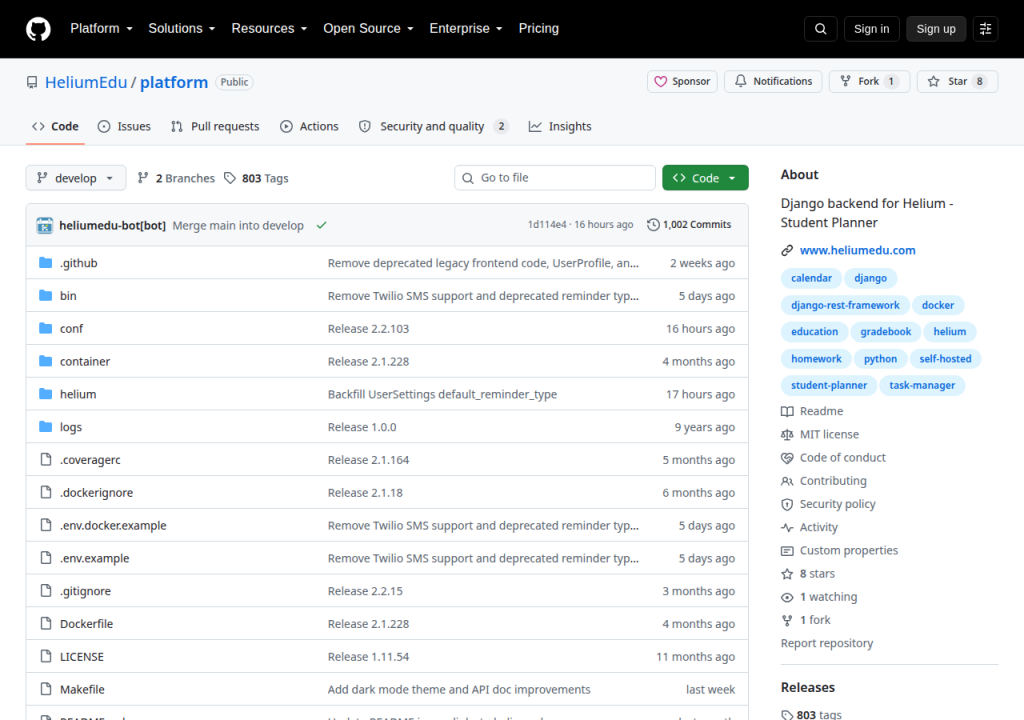The width and height of the screenshot is (1024, 720).
Task: Open the green Code dropdown button
Action: 705,178
